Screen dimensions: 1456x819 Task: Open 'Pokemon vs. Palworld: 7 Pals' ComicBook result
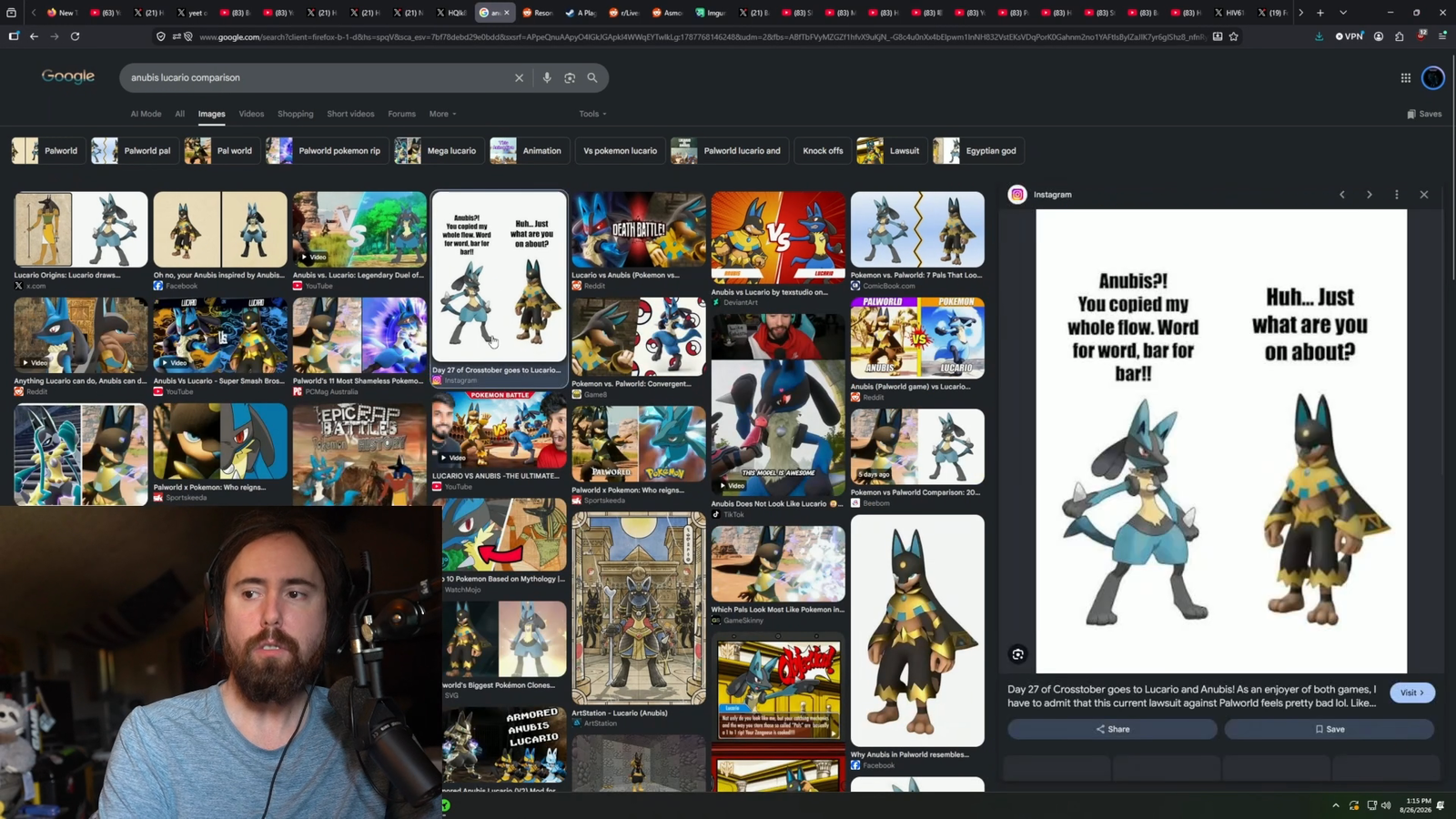point(917,229)
